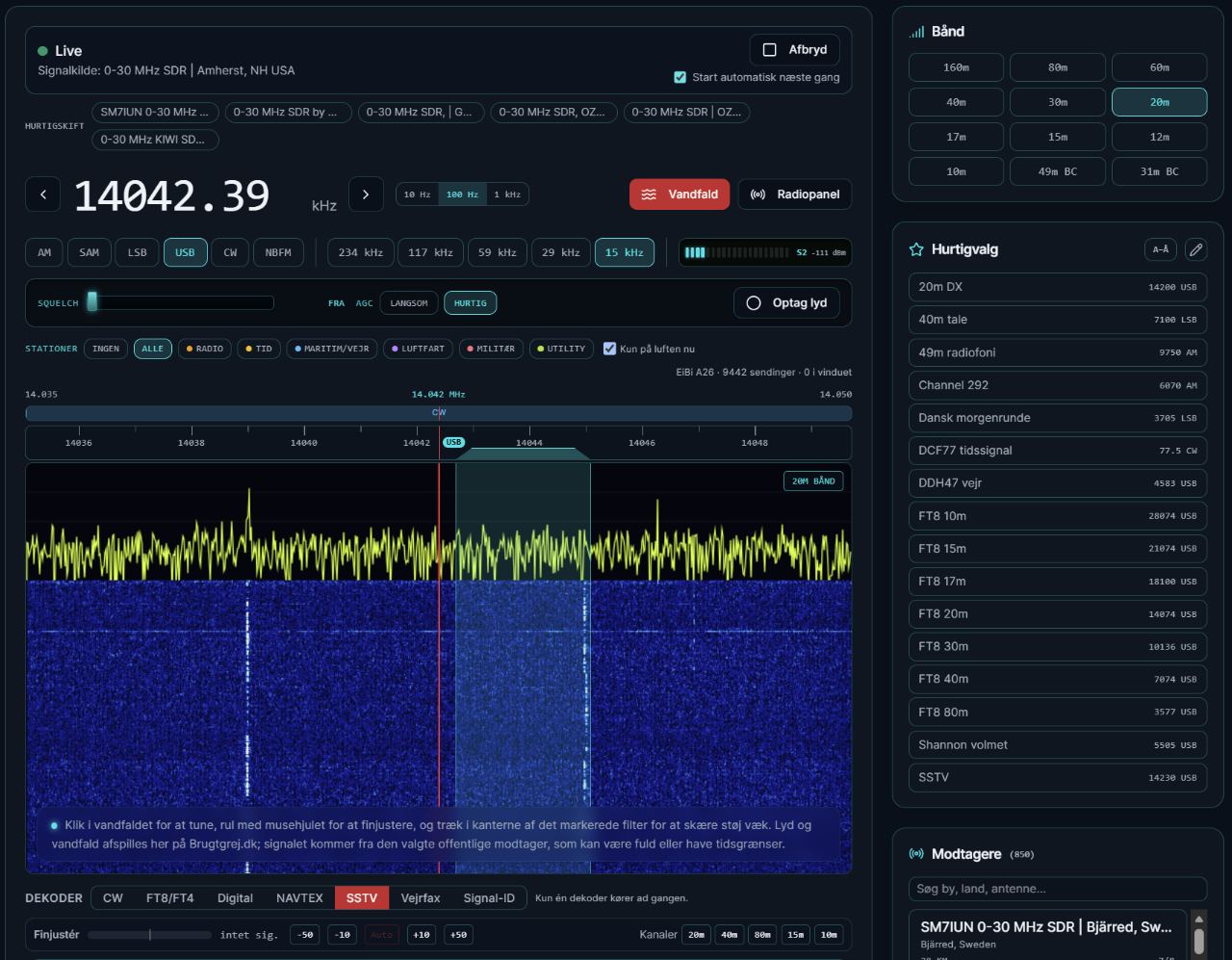Start recording with Optag lyd
Screen dimensions: 1232x960
[787, 302]
